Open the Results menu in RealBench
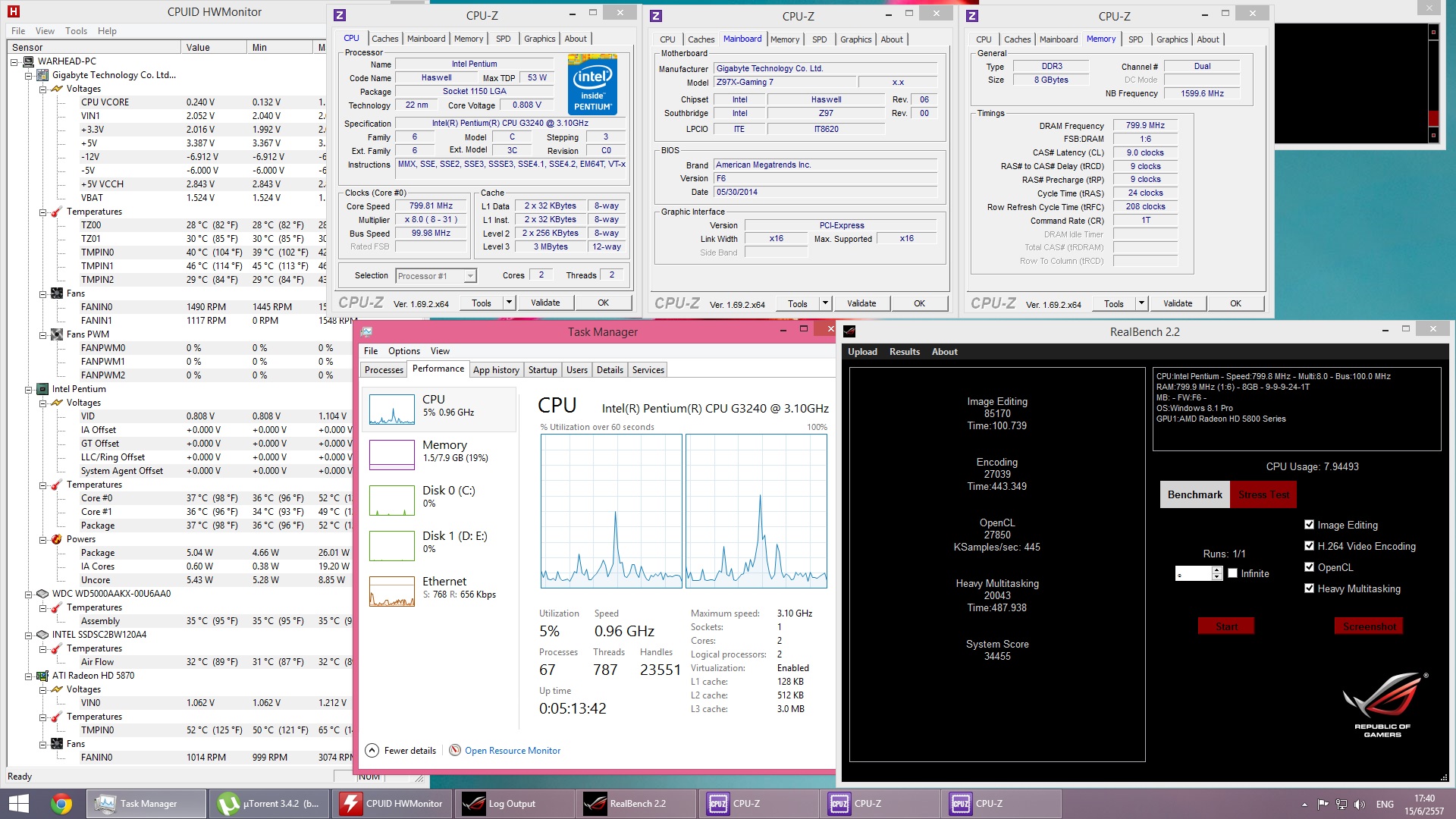 (904, 352)
